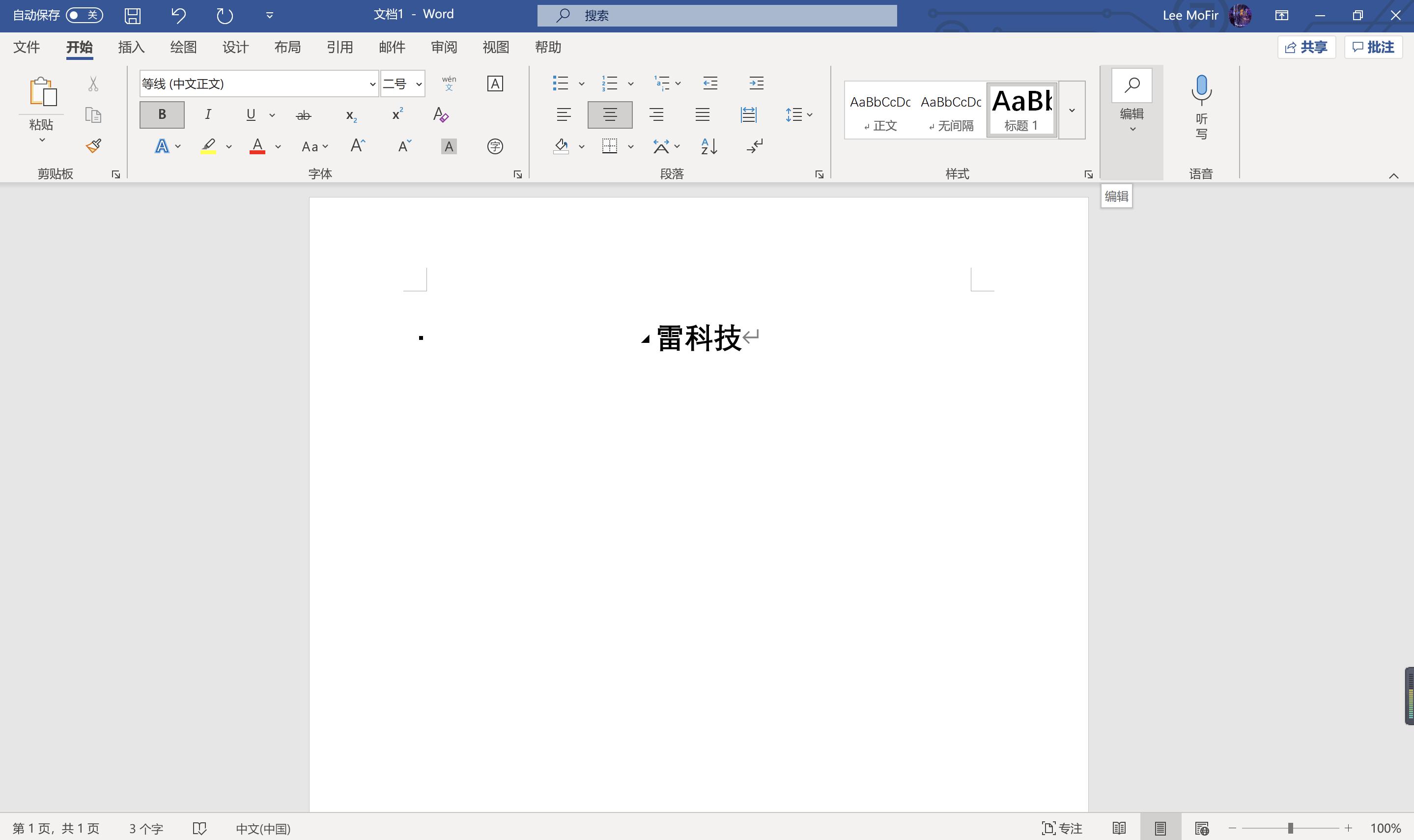
Task: Clear all formatting eraser icon
Action: (x=440, y=115)
